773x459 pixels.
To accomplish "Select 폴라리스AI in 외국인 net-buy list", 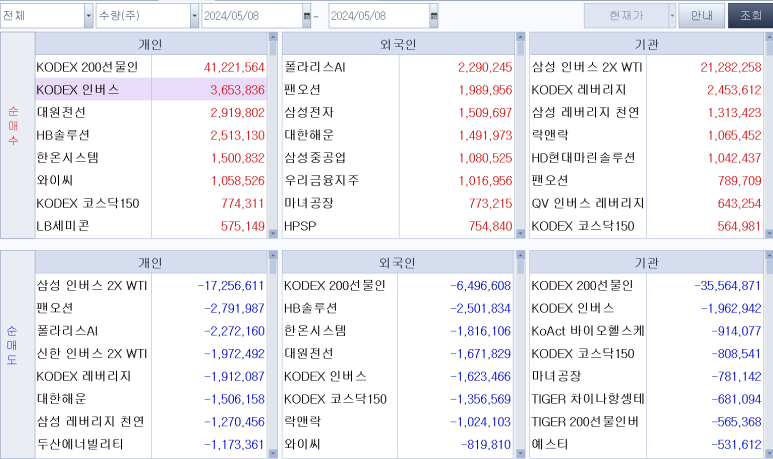I will pyautogui.click(x=398, y=67).
